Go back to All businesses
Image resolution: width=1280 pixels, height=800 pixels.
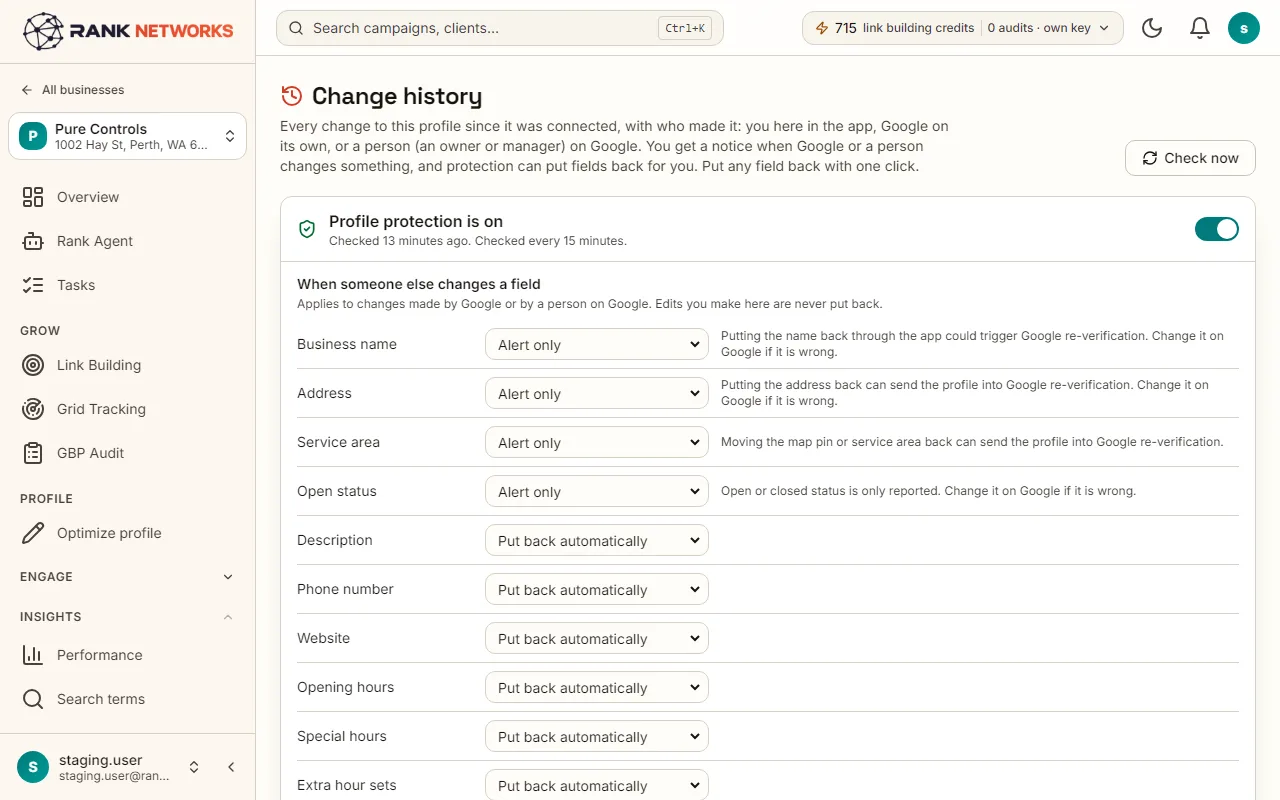[73, 90]
